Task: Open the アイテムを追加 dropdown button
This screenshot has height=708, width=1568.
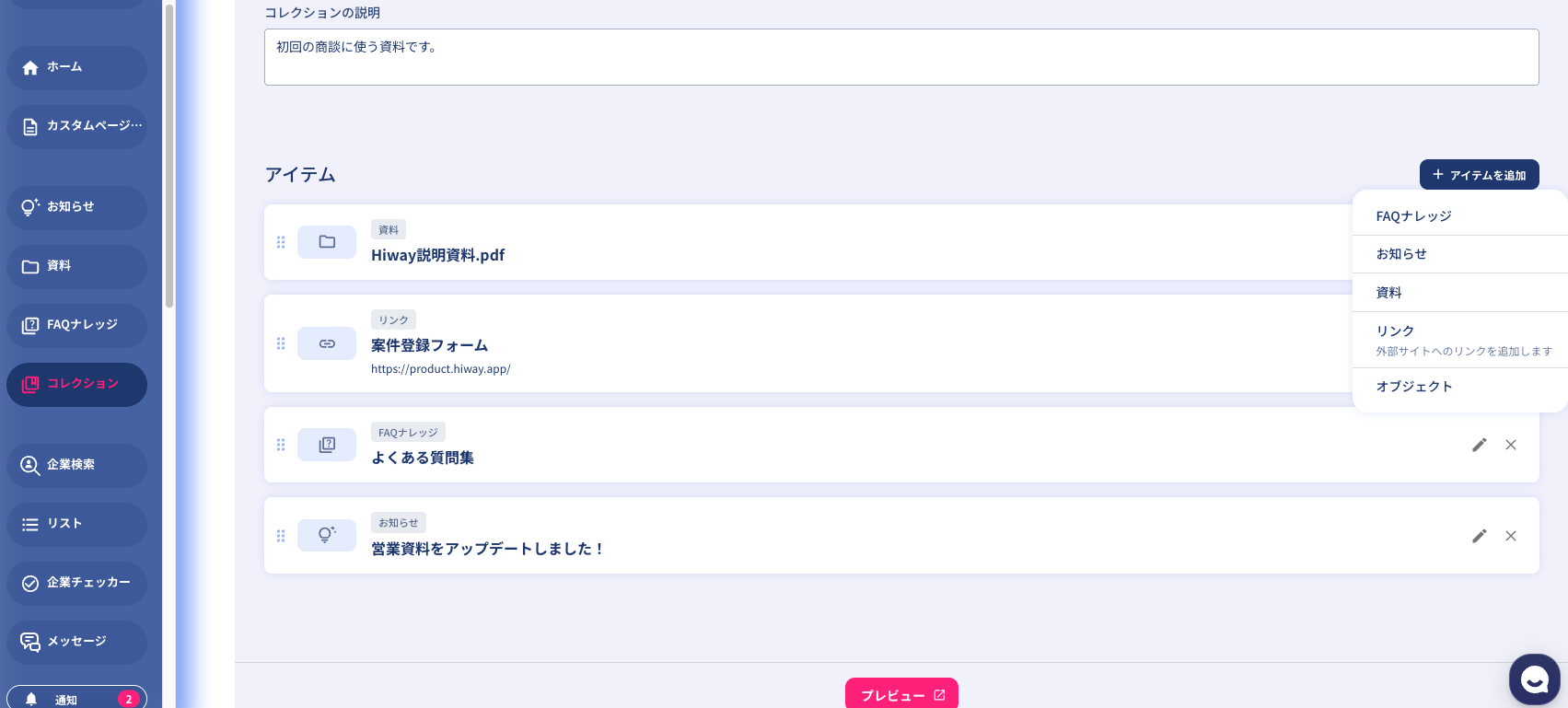Action: click(1479, 175)
